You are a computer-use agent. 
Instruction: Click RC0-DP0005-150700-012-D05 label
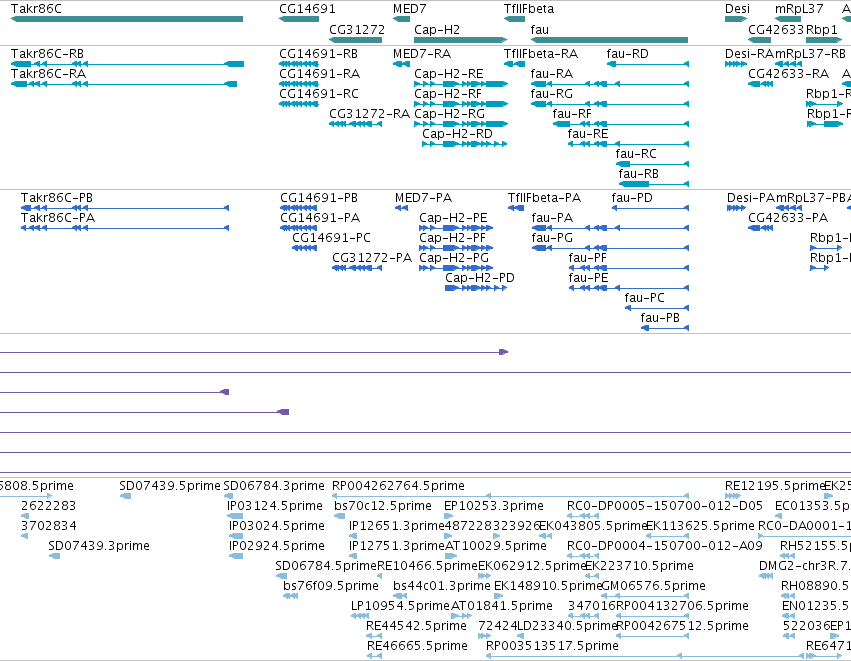664,506
